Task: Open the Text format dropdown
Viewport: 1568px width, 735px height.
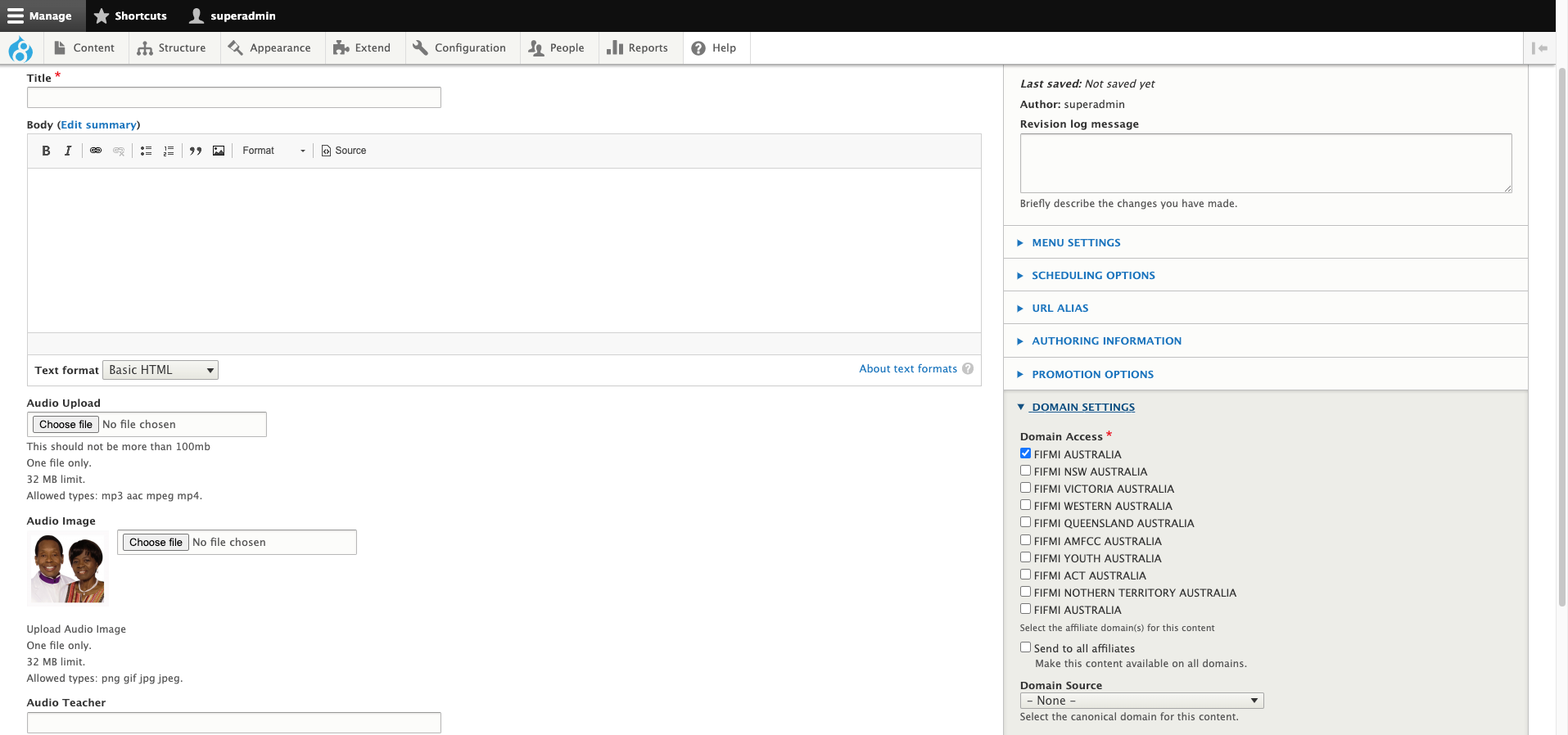Action: point(160,370)
